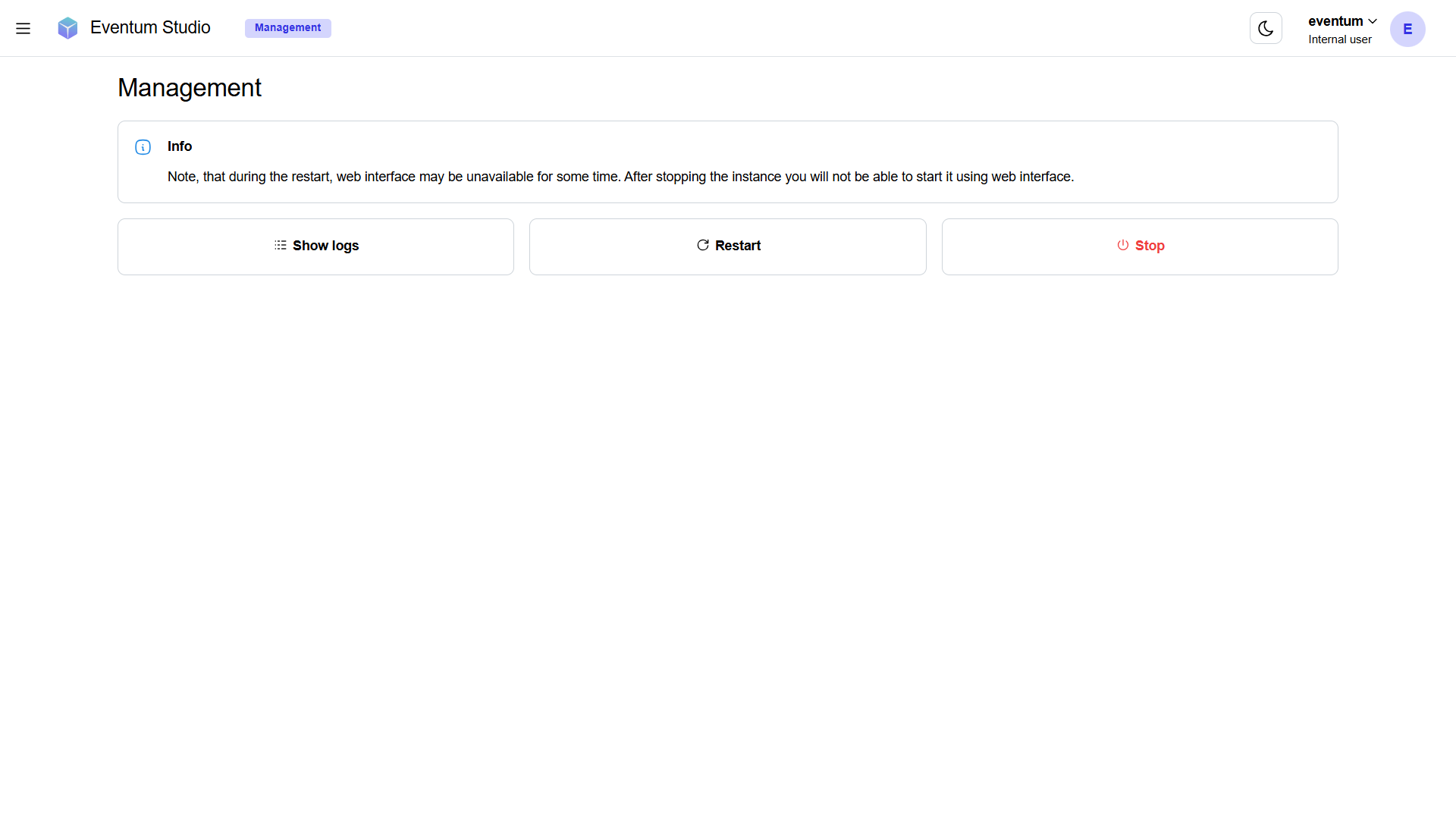Toggle dark mode with moon icon
Image resolution: width=1456 pixels, height=819 pixels.
(x=1266, y=29)
